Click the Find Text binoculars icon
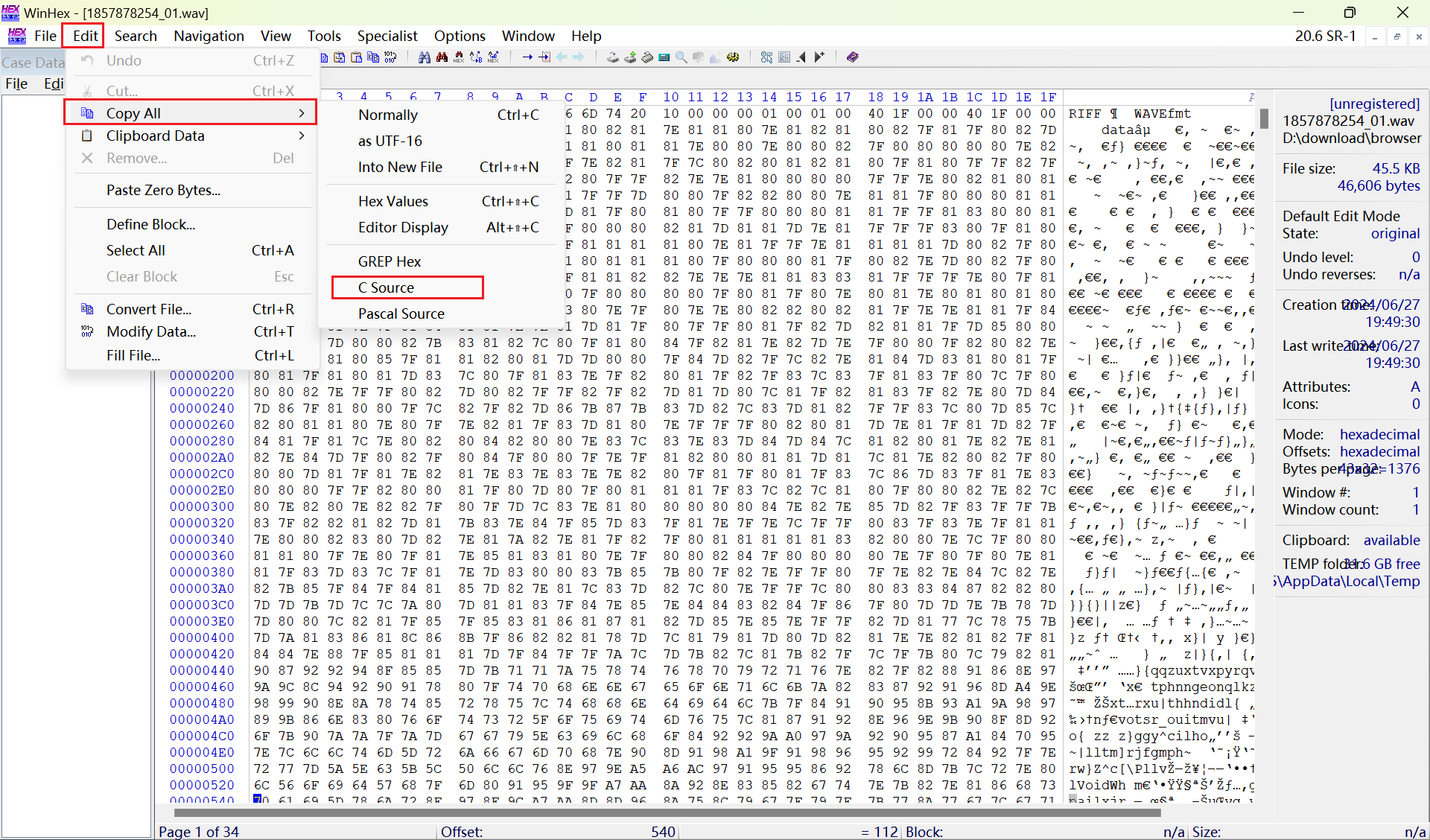This screenshot has width=1430, height=840. pos(425,57)
